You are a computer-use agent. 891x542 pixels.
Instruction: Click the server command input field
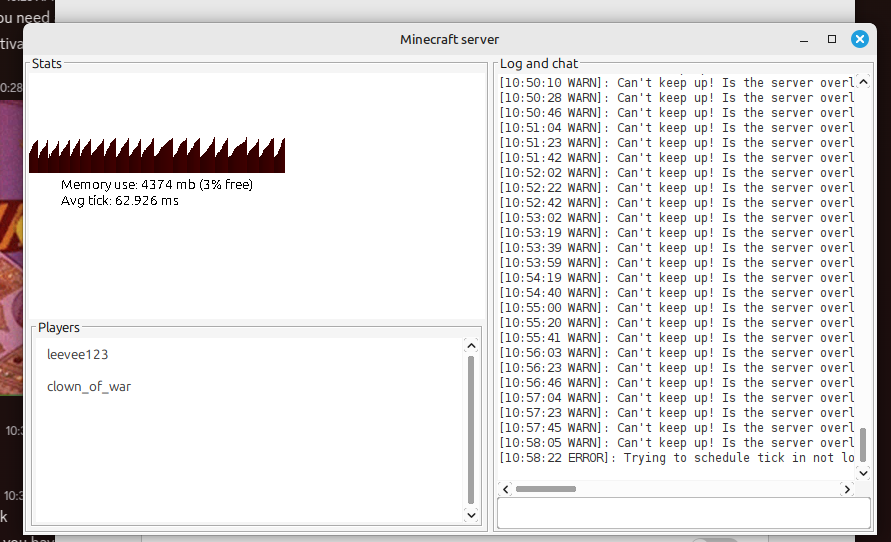684,512
